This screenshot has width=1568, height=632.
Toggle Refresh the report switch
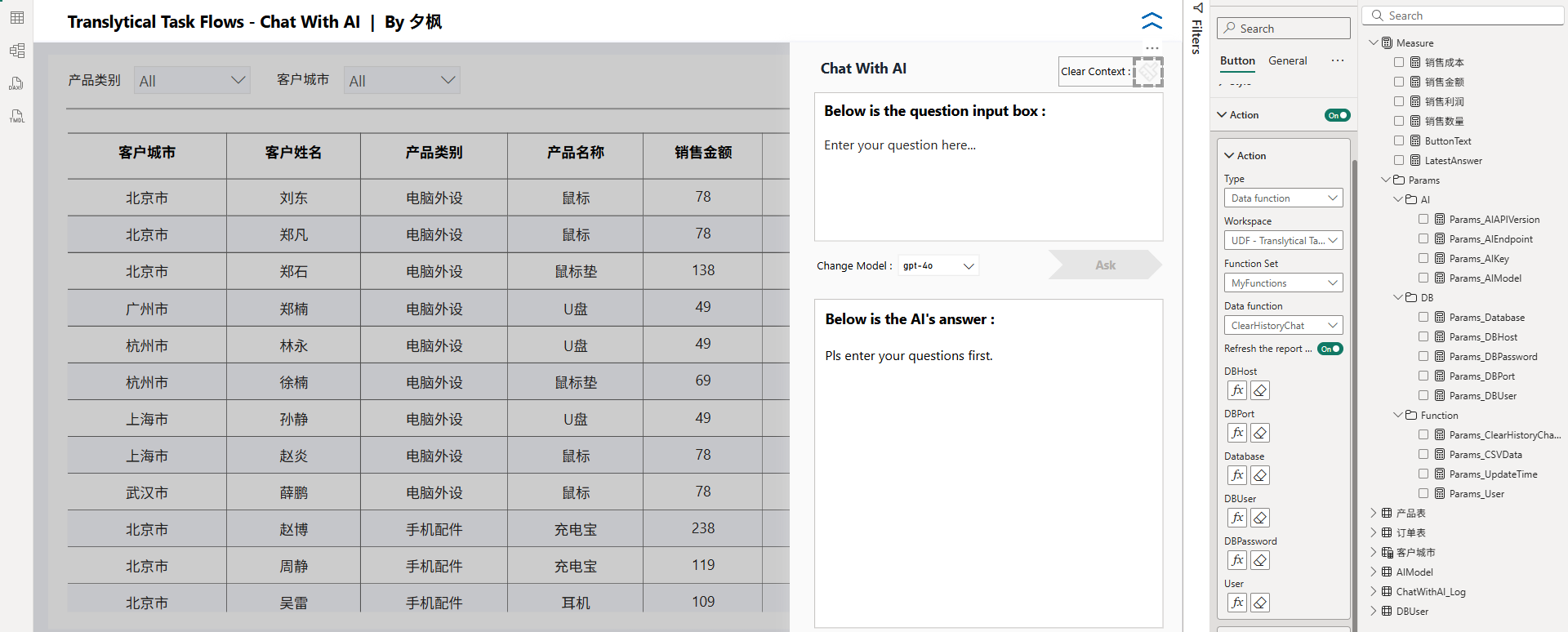pyautogui.click(x=1330, y=349)
